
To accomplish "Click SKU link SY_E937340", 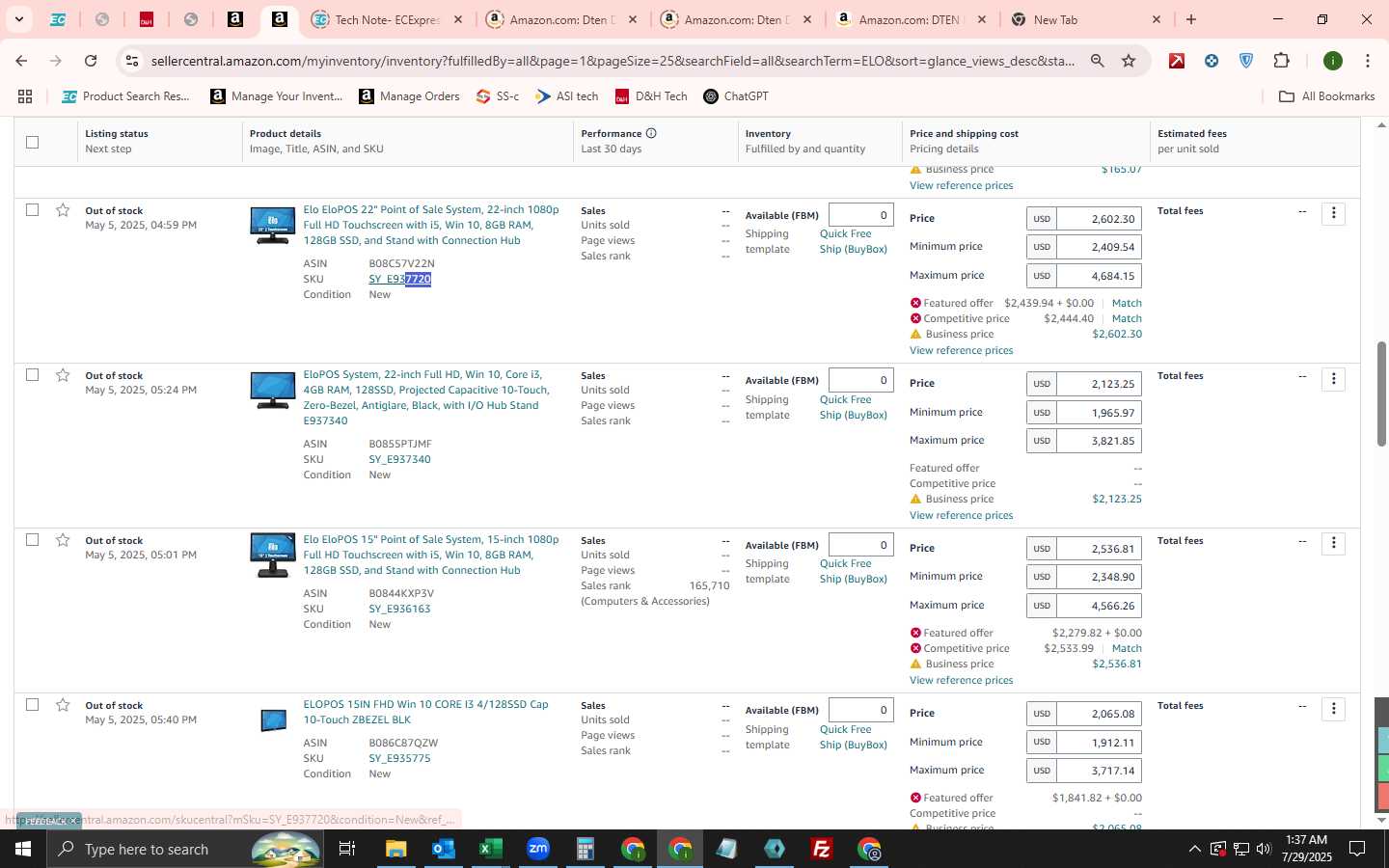I will point(399,459).
